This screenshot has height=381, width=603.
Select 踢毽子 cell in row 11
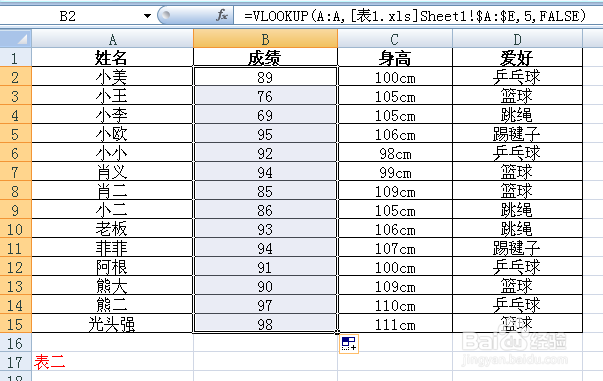click(518, 247)
